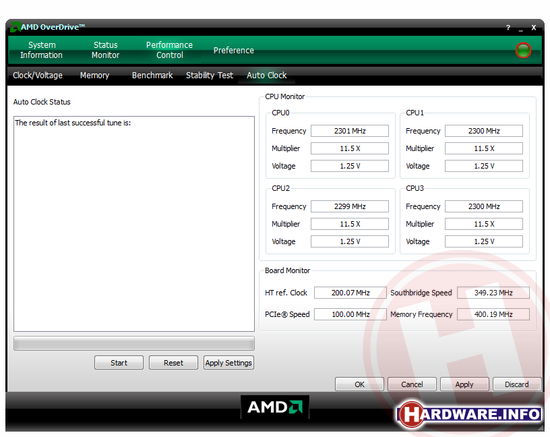Click the CPU0 Multiplier field
The height and width of the screenshot is (437, 550).
coord(350,149)
